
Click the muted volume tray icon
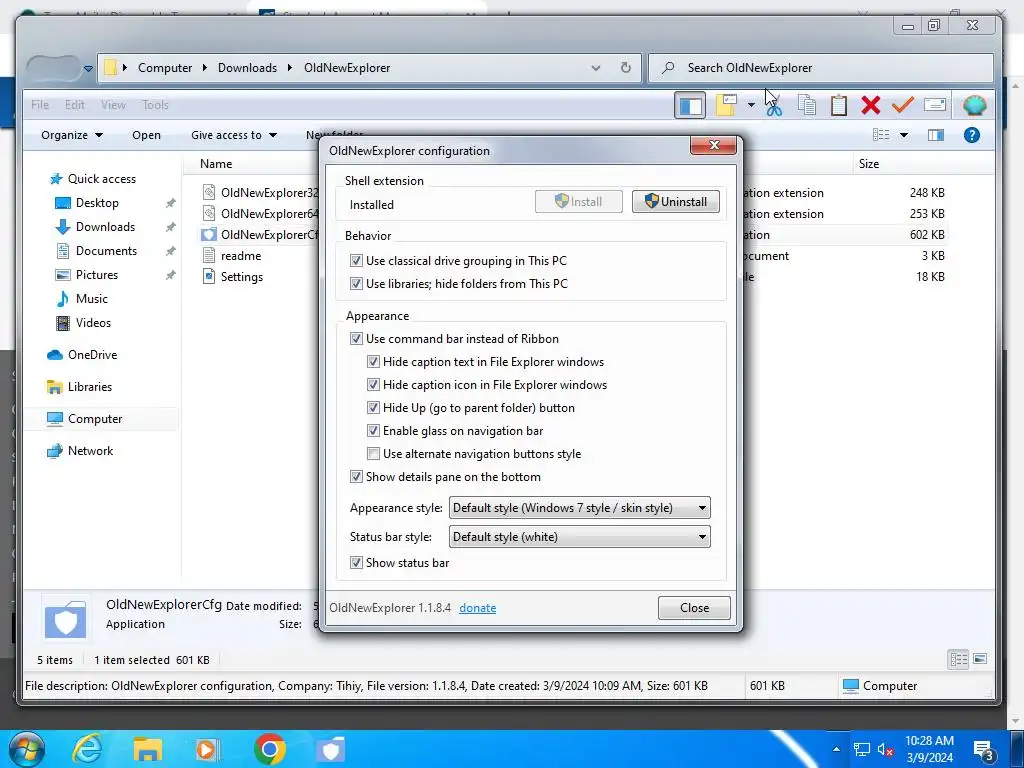pos(886,750)
